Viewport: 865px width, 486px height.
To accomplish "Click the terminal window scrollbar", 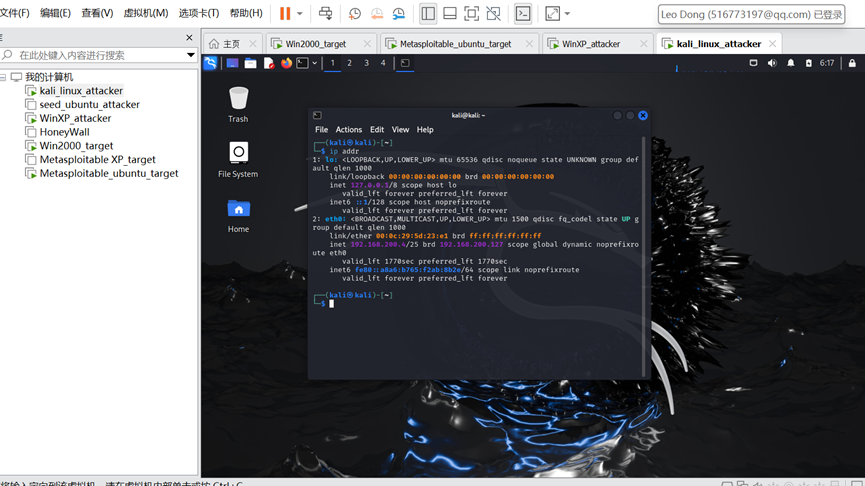I will [644, 257].
